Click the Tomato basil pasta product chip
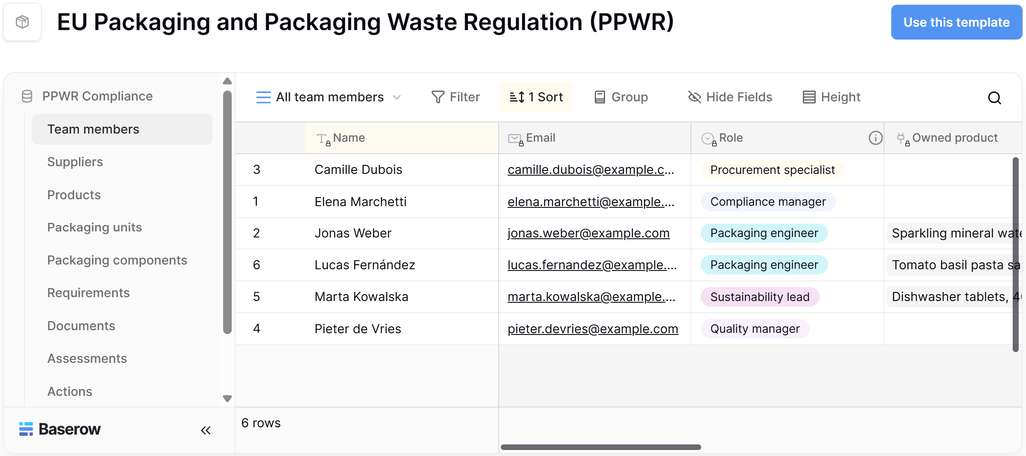This screenshot has width=1026, height=456. tap(955, 266)
